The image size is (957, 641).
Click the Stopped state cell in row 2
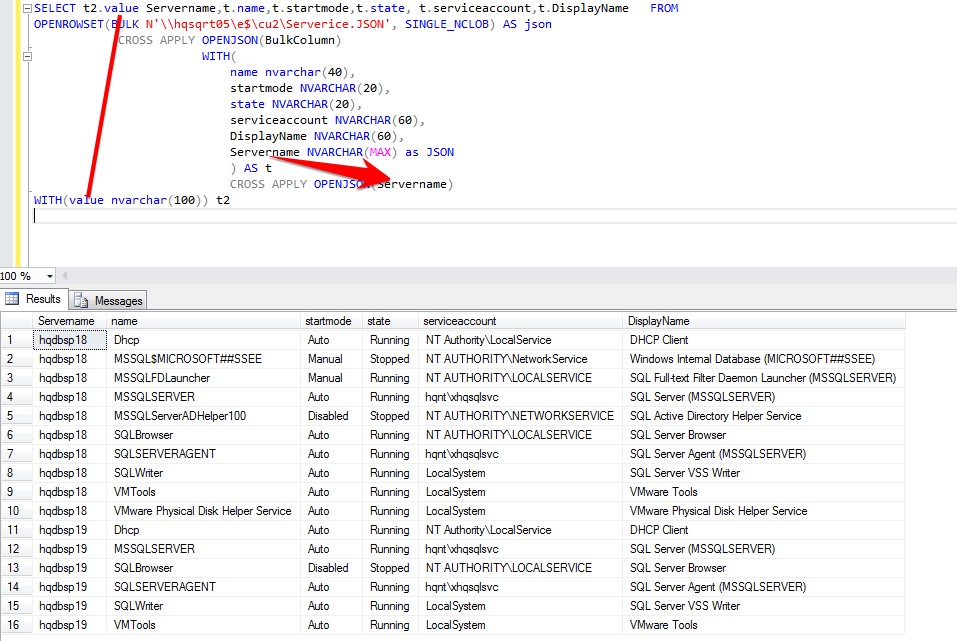point(389,359)
